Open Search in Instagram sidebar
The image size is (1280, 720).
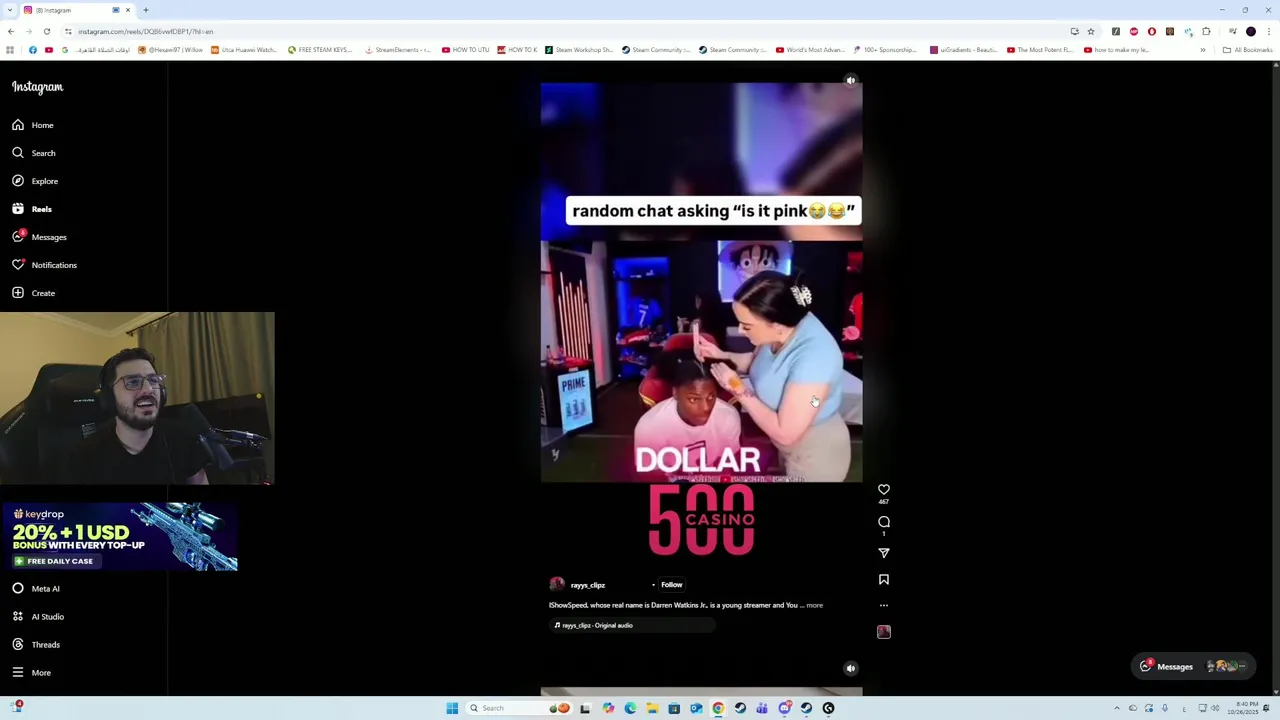[x=34, y=153]
